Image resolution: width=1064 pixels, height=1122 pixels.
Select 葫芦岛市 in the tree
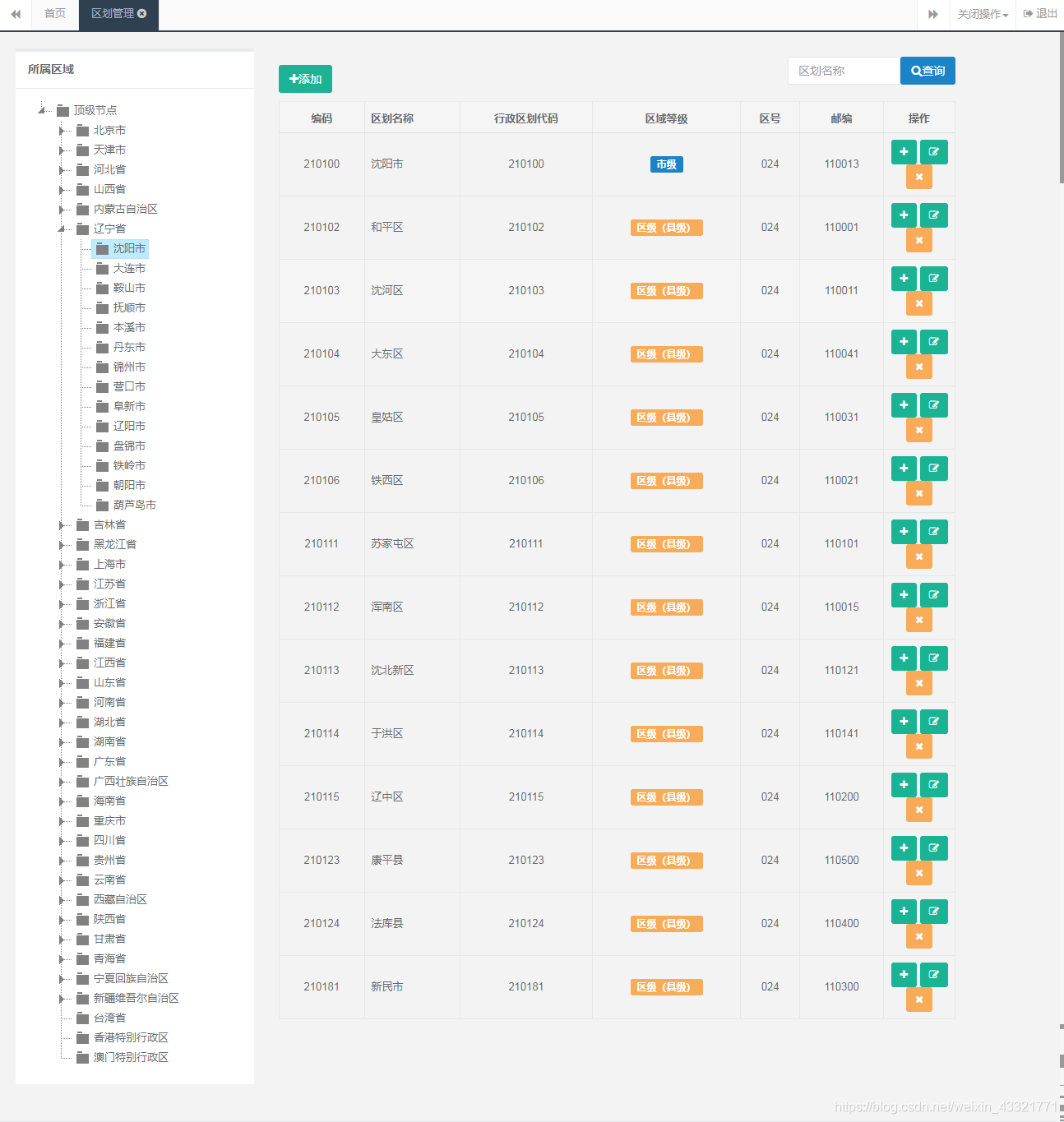click(x=135, y=506)
